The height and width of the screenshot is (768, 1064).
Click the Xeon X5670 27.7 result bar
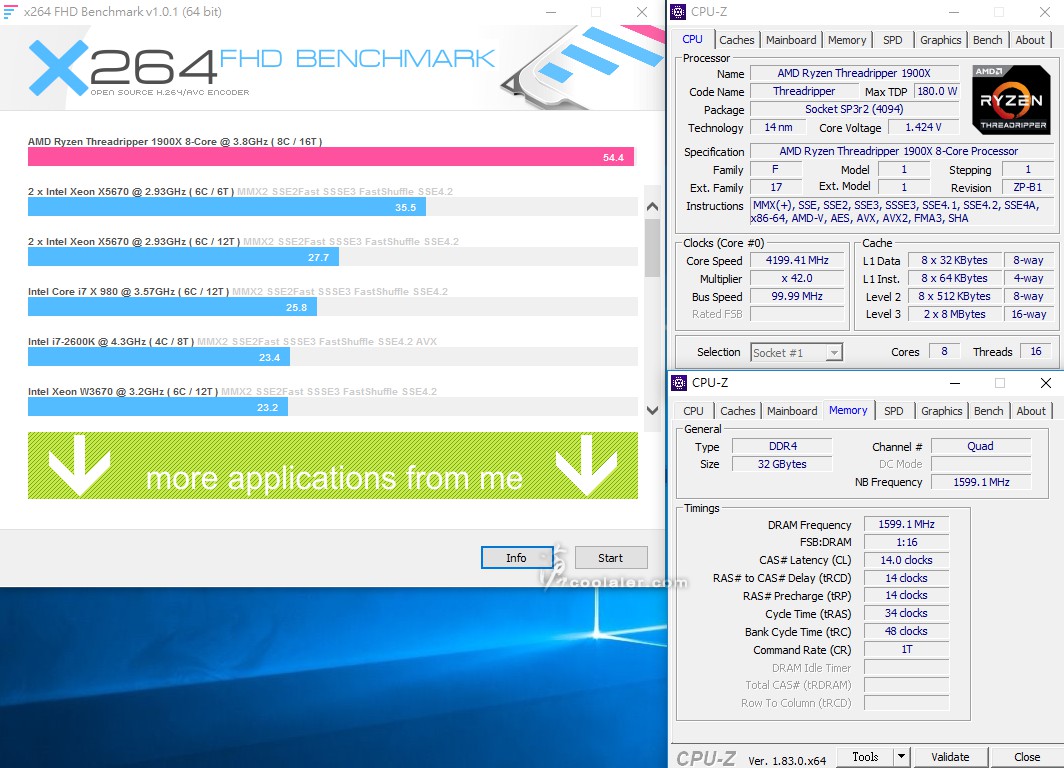[x=183, y=257]
